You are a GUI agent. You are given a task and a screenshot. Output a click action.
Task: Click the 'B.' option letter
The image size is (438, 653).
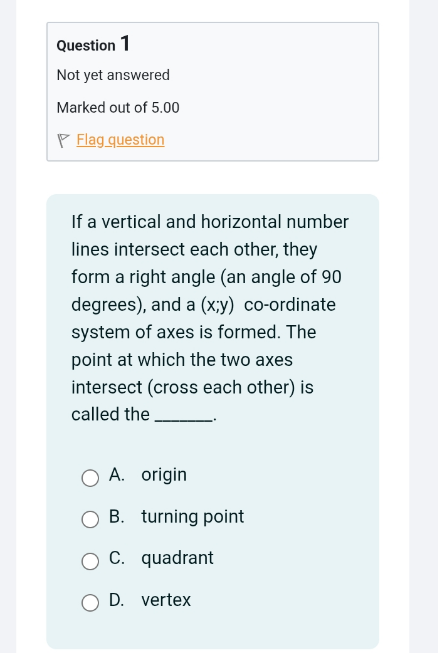coord(117,516)
